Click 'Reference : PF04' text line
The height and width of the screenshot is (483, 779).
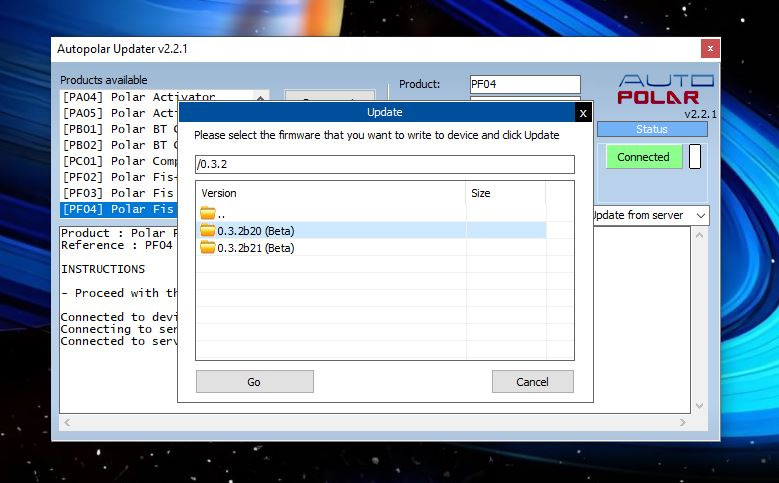(117, 245)
